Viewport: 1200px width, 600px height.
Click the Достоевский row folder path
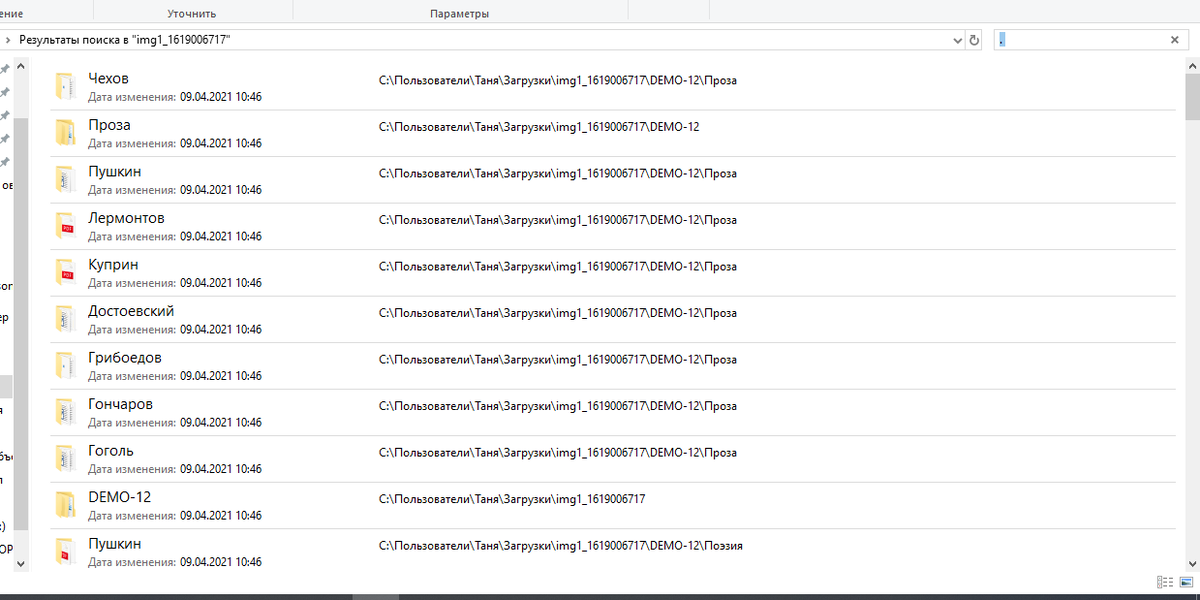(x=558, y=313)
